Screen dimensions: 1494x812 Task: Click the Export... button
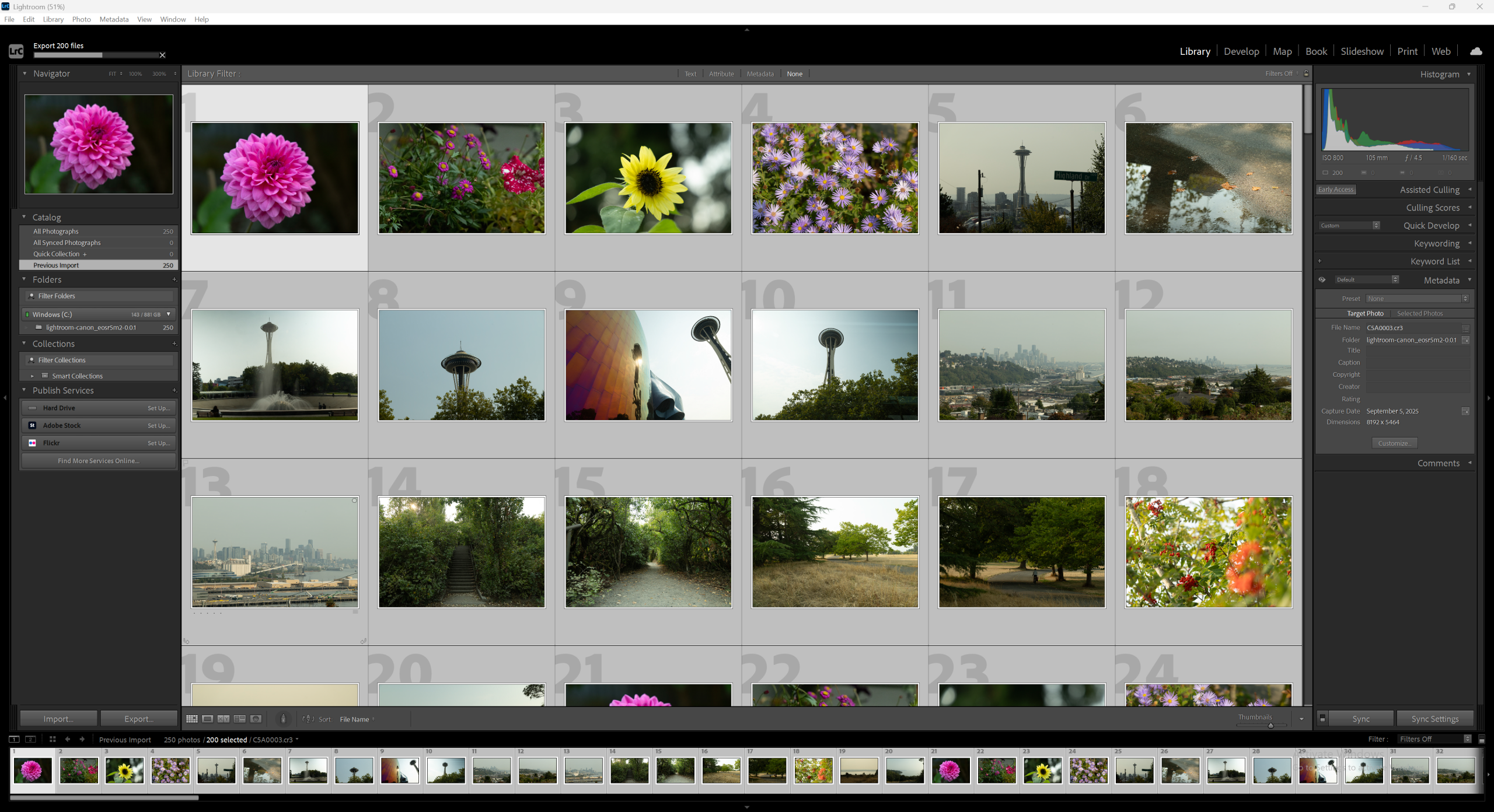pos(139,719)
